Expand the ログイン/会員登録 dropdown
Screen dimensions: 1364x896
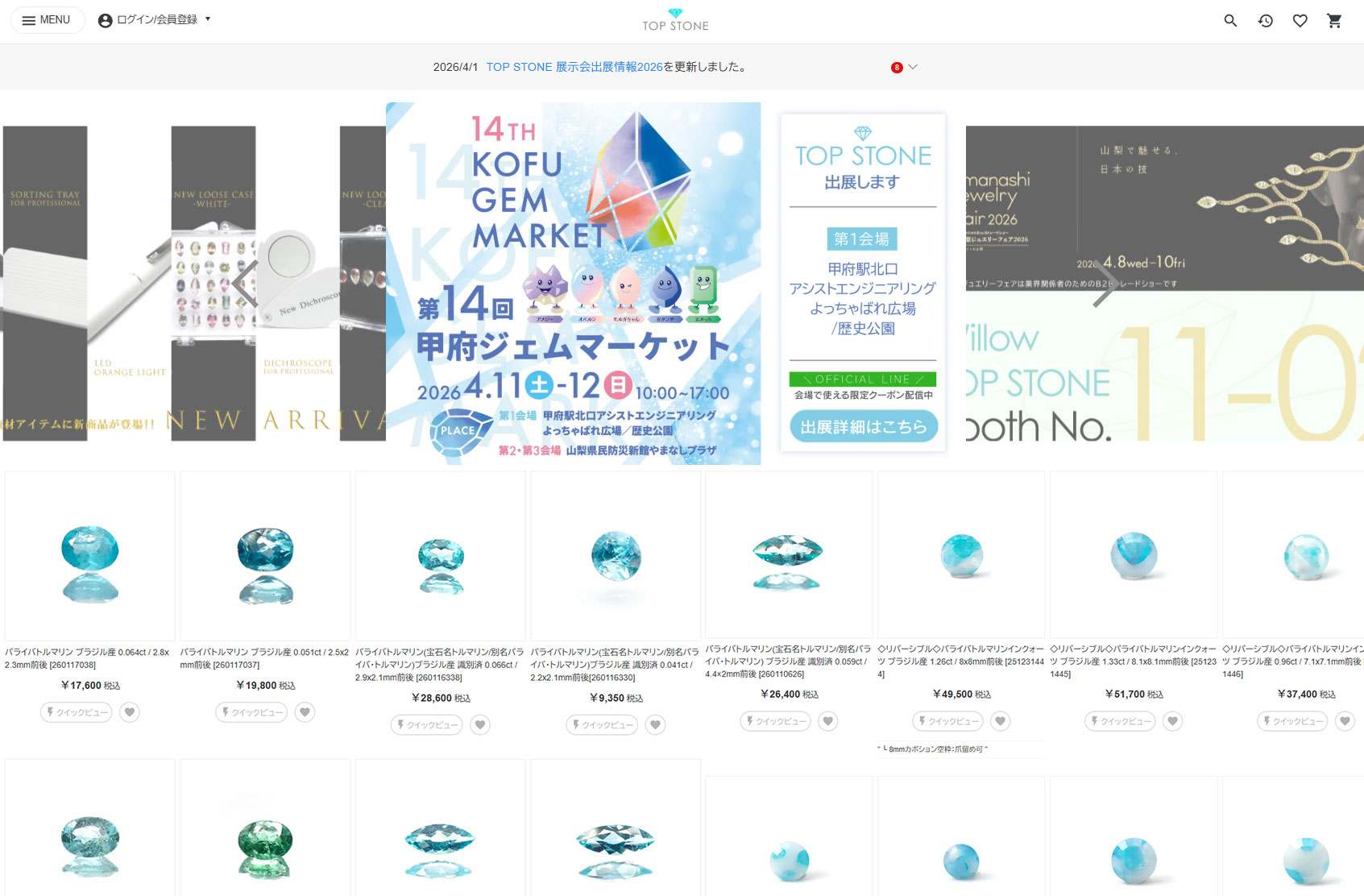tap(207, 19)
